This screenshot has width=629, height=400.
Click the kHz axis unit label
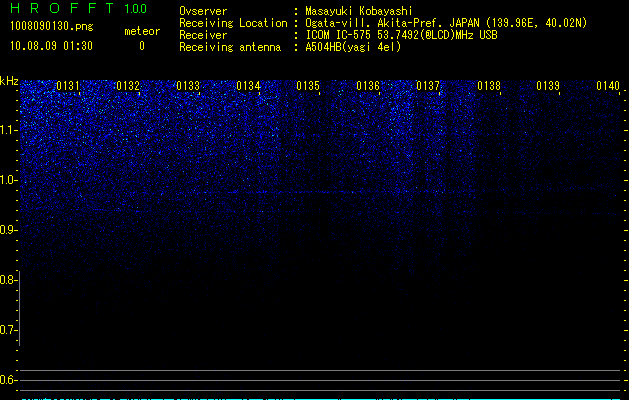(9, 81)
